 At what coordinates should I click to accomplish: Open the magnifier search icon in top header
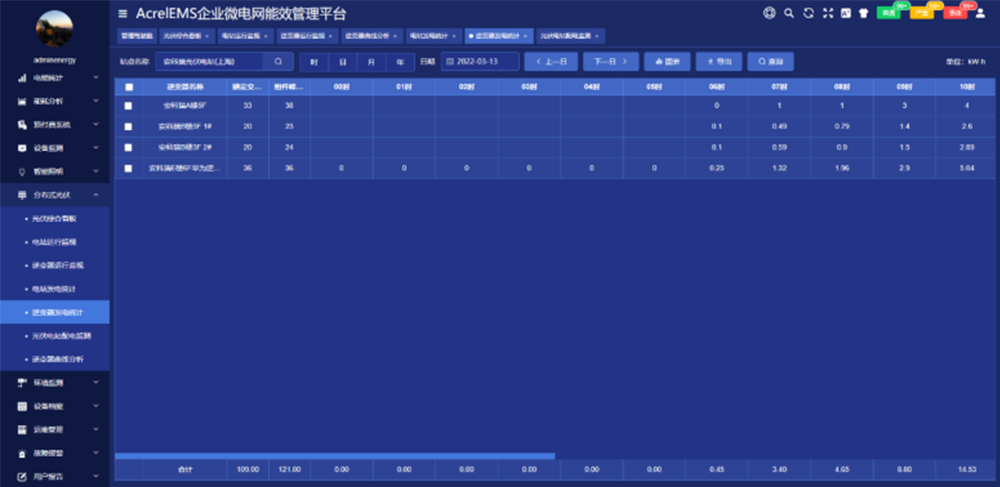789,13
